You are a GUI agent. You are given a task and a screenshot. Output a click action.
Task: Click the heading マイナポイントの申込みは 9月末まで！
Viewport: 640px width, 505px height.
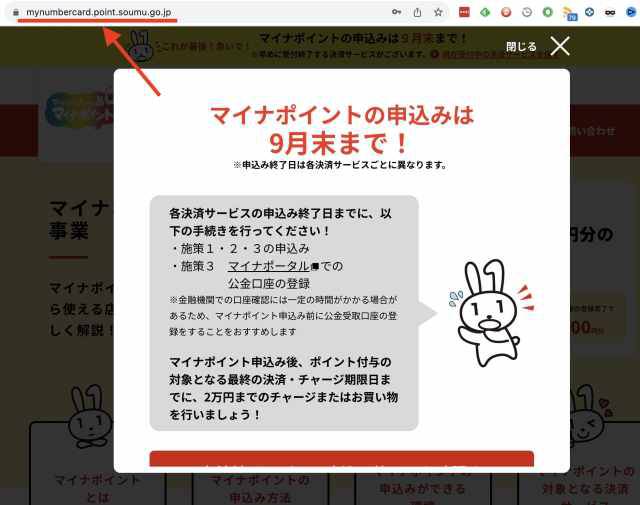(342, 129)
